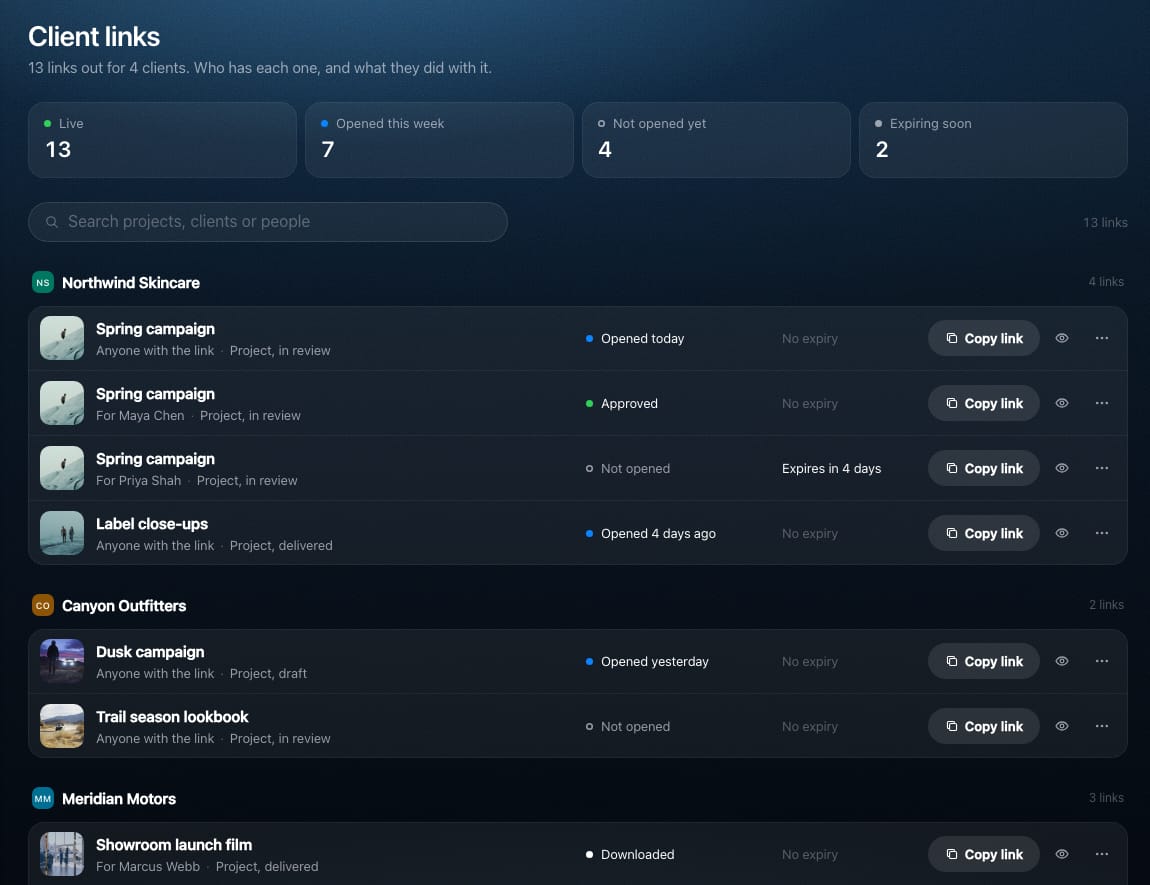Open the 'Opened today' Spring campaign thumbnail
Screen dimensions: 1150x885
[x=62, y=338]
